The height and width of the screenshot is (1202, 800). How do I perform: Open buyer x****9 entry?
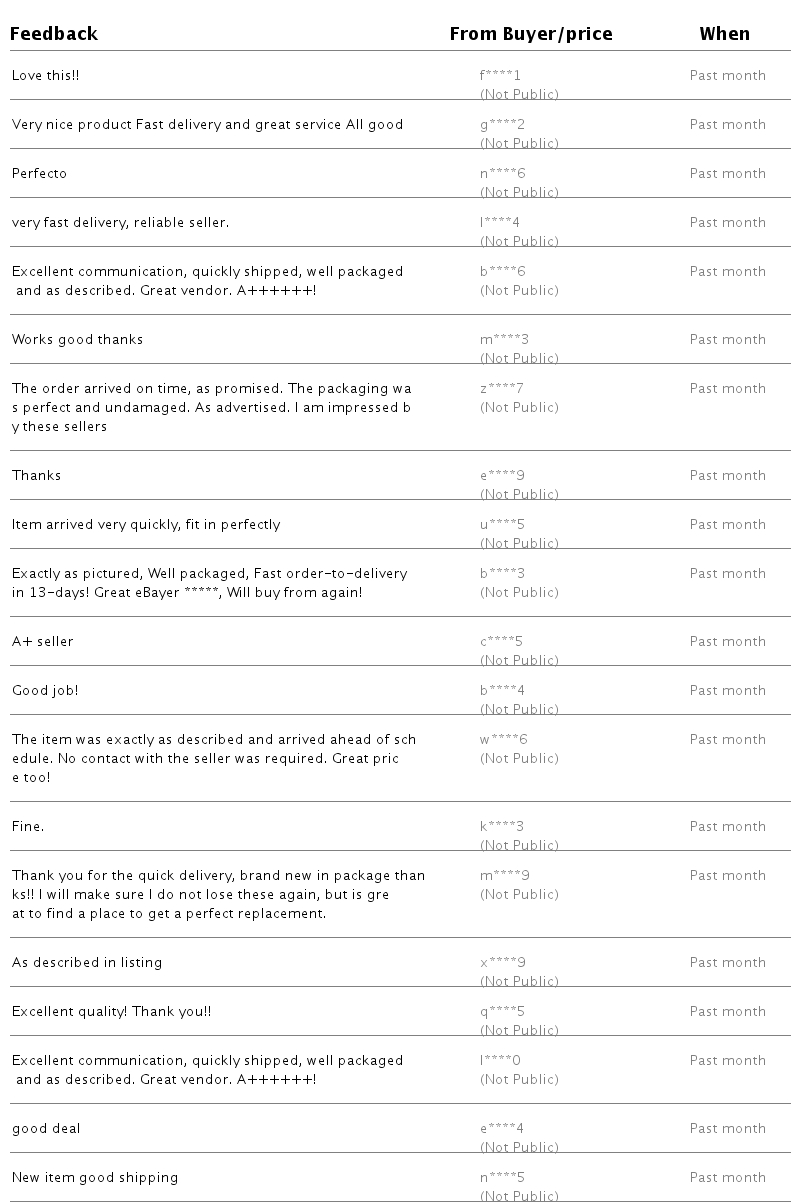click(x=503, y=963)
